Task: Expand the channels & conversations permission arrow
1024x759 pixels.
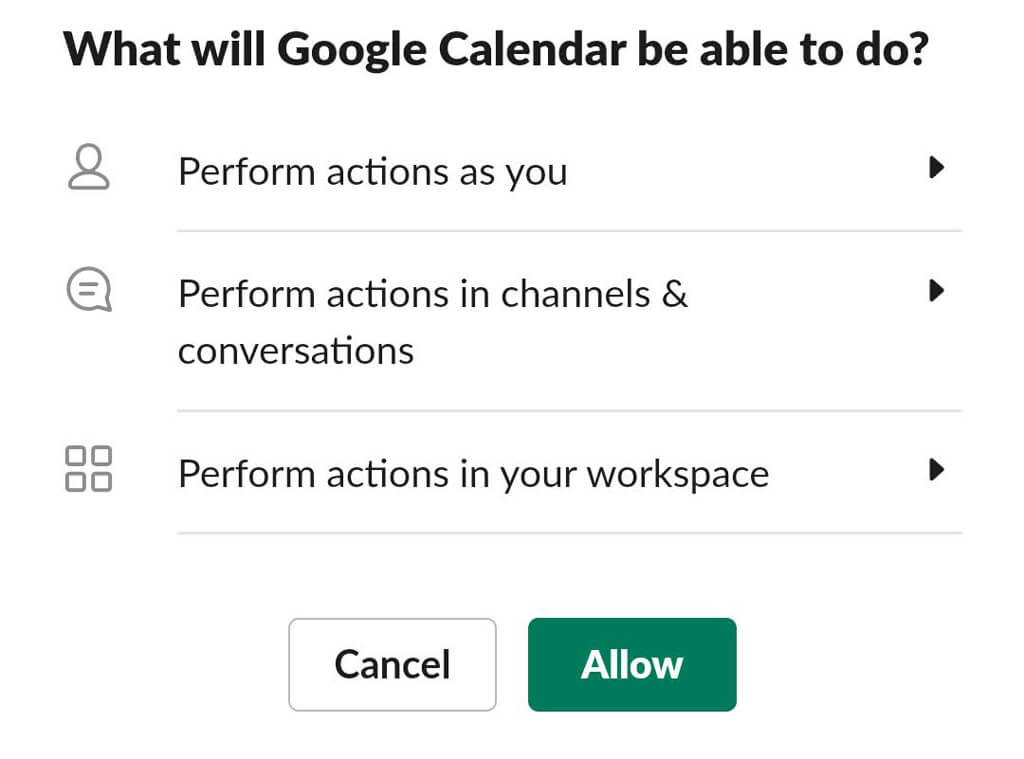Action: point(936,291)
